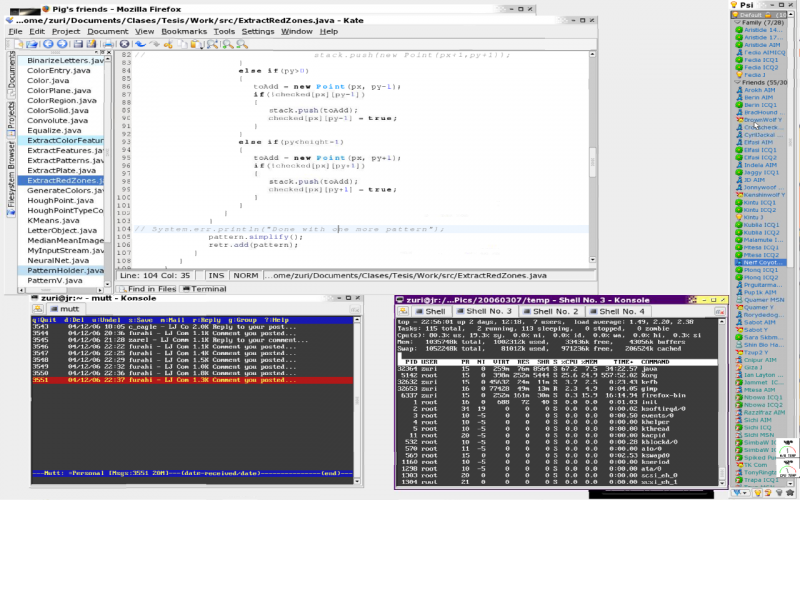The height and width of the screenshot is (600, 800).
Task: Click the Back navigation arrow in Kate toolbar
Action: point(47,44)
